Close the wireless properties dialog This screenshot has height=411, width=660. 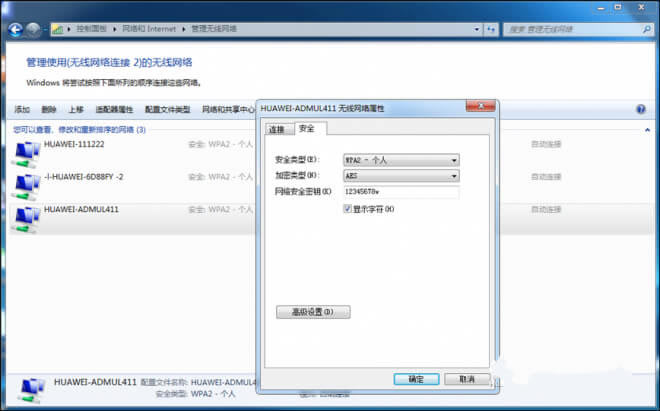[x=481, y=106]
